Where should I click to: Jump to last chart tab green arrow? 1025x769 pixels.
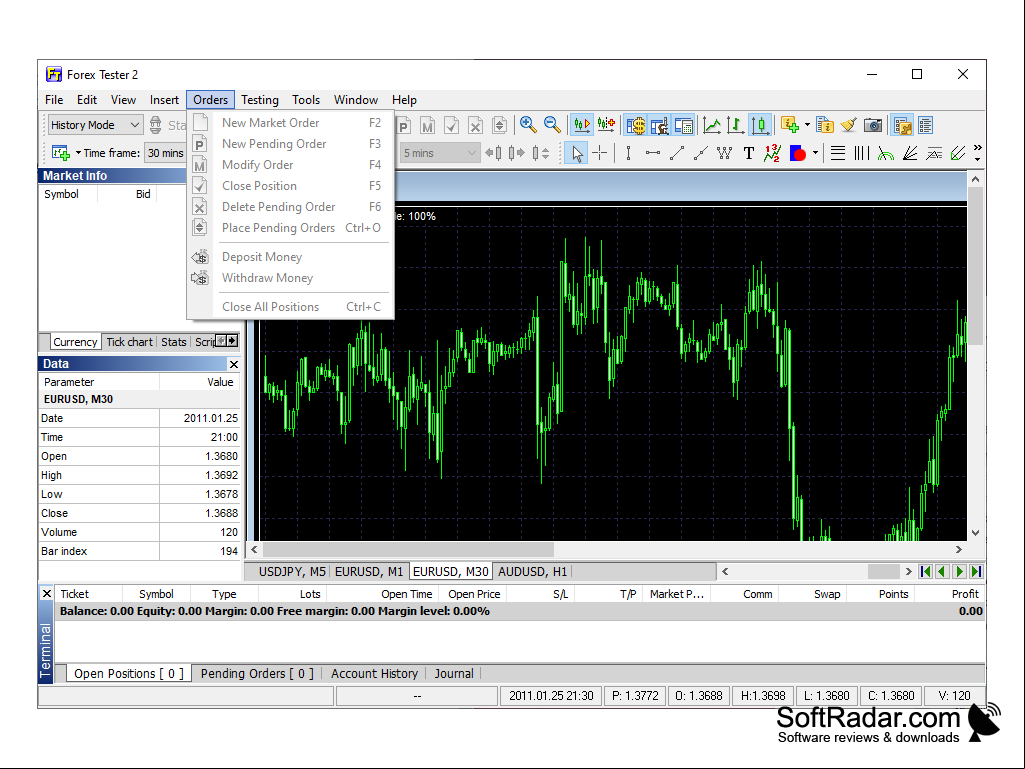pos(976,572)
